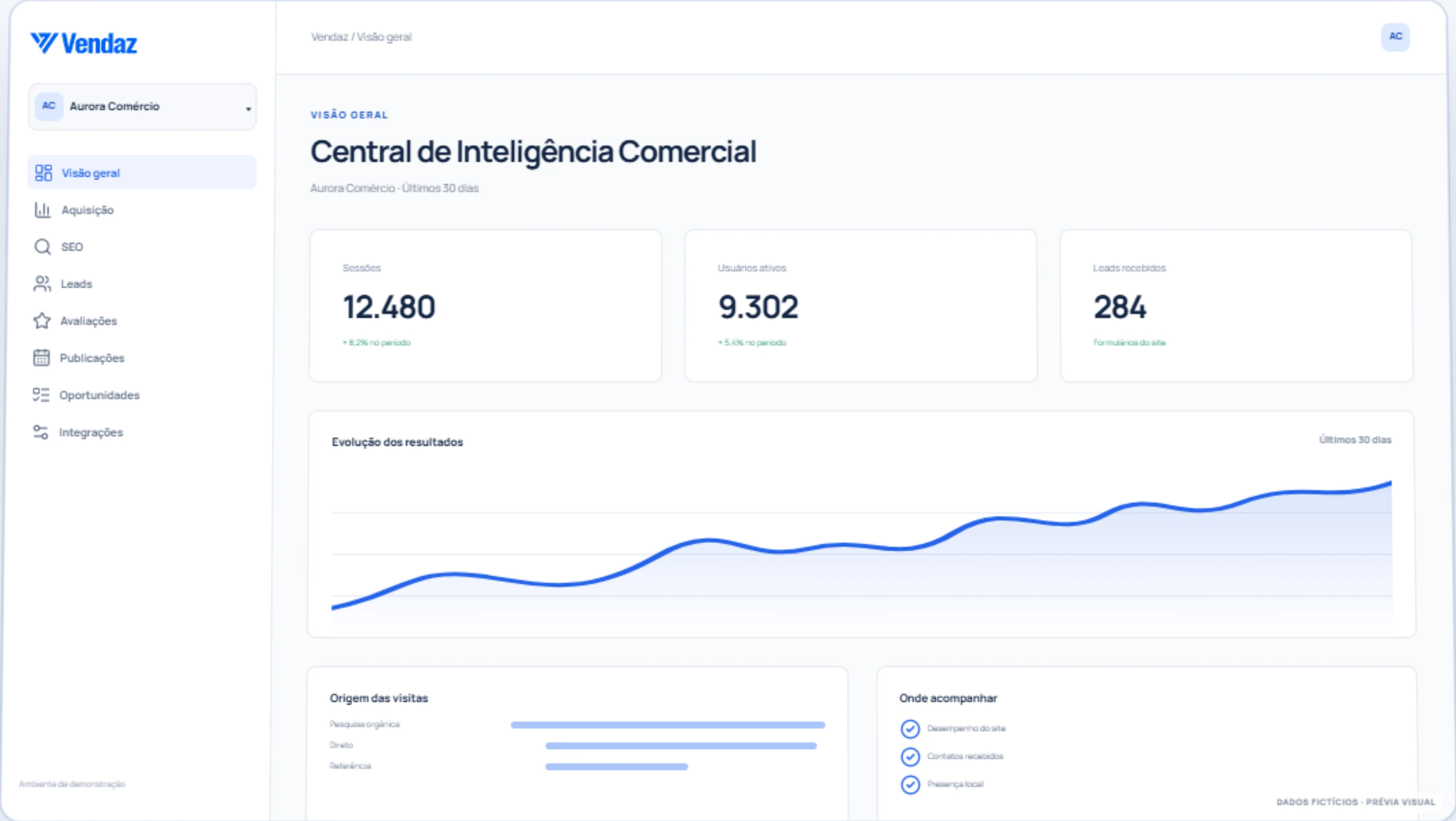Click the Avaliações star icon
The width and height of the screenshot is (1456, 821).
pos(42,321)
